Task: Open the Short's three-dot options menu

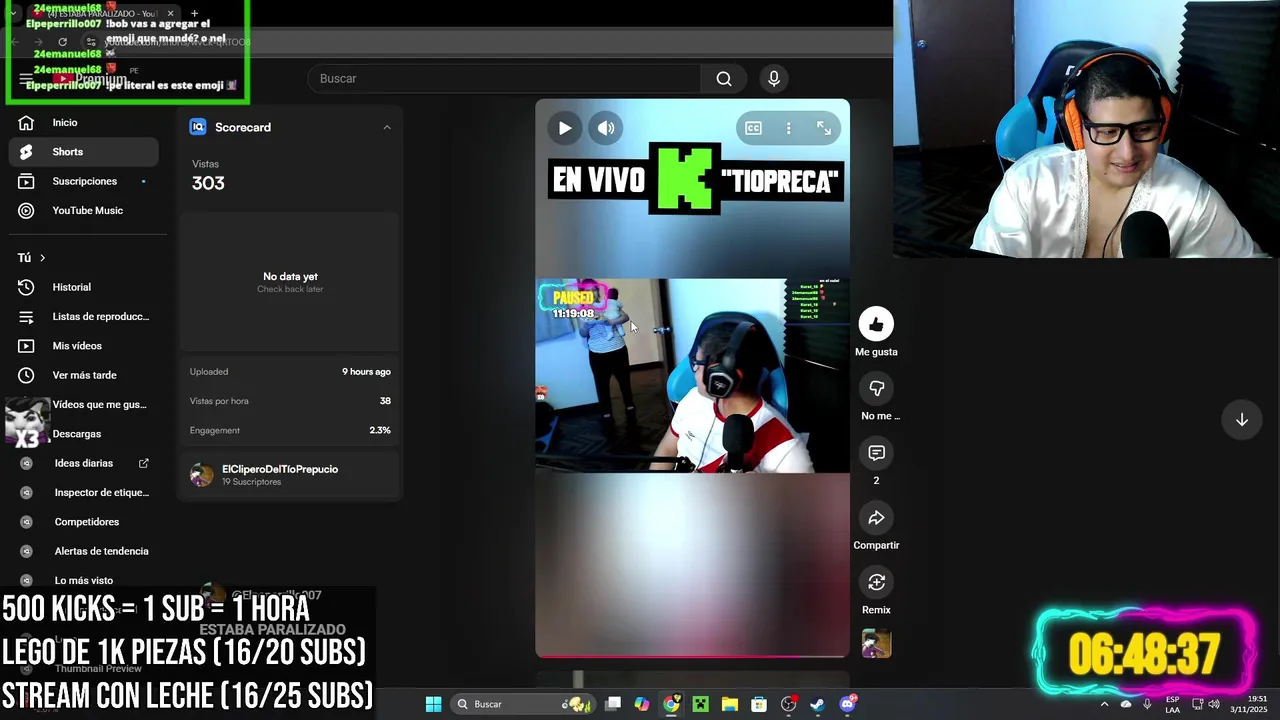Action: [788, 128]
